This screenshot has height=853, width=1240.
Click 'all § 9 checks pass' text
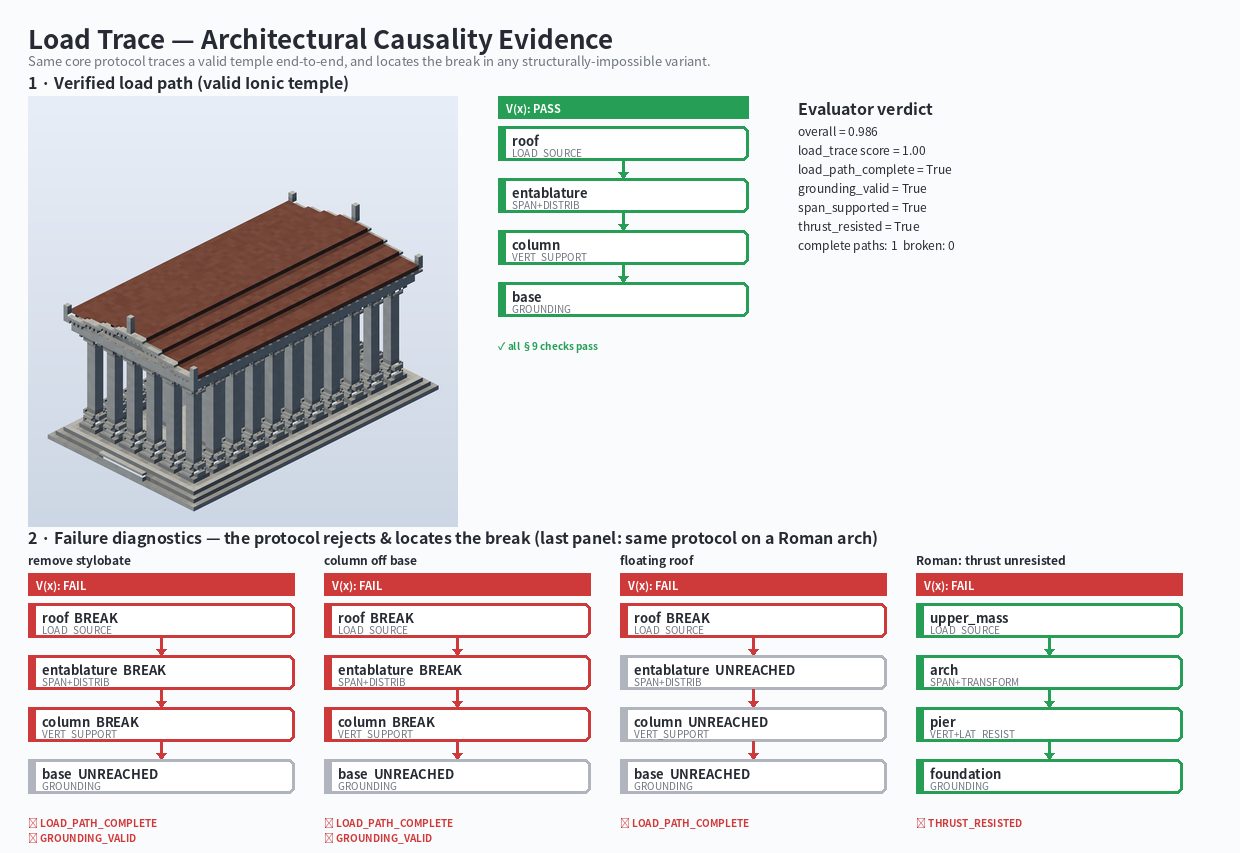click(x=547, y=346)
